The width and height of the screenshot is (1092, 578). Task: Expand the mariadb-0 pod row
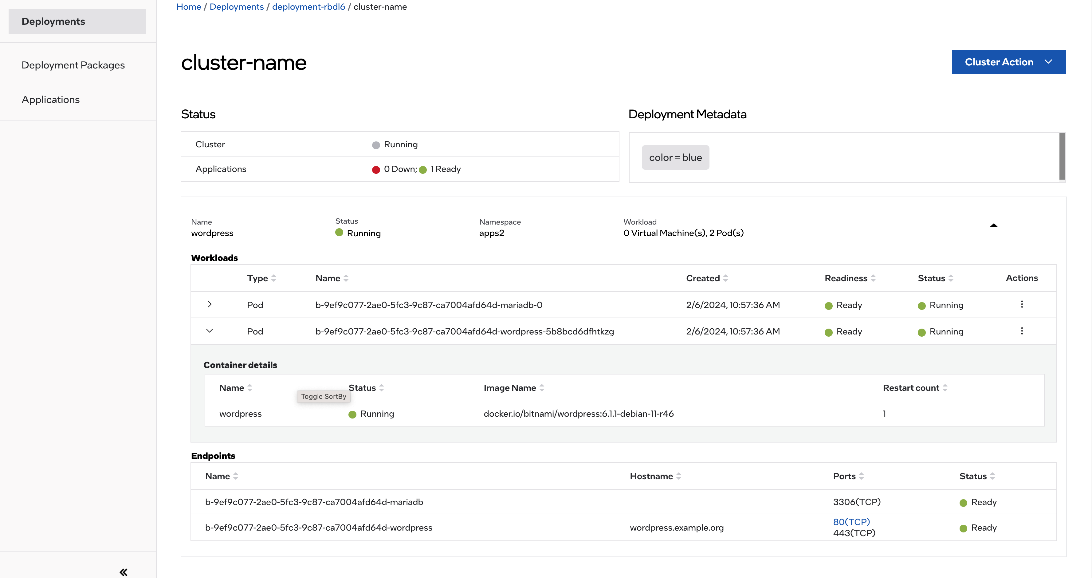209,304
